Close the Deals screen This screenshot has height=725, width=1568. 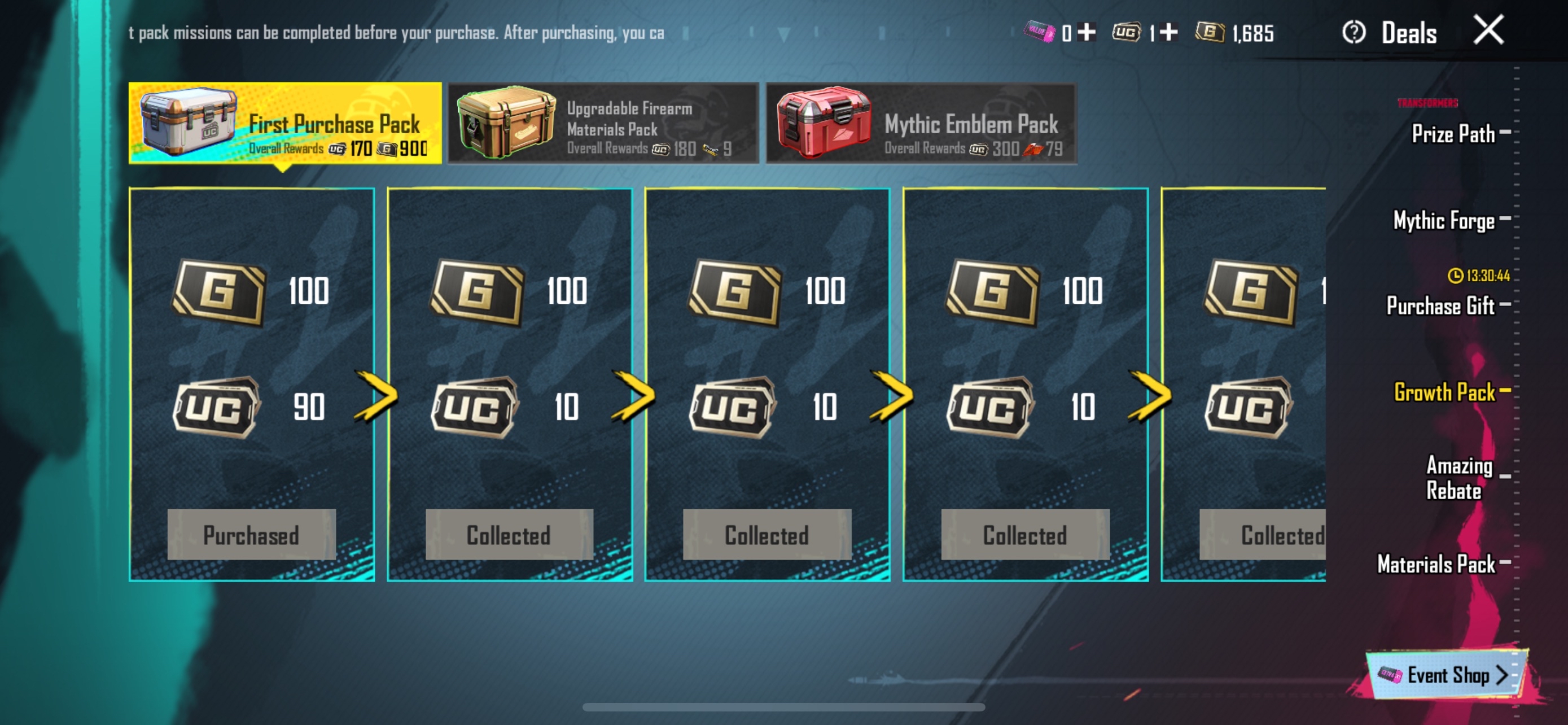click(1488, 30)
